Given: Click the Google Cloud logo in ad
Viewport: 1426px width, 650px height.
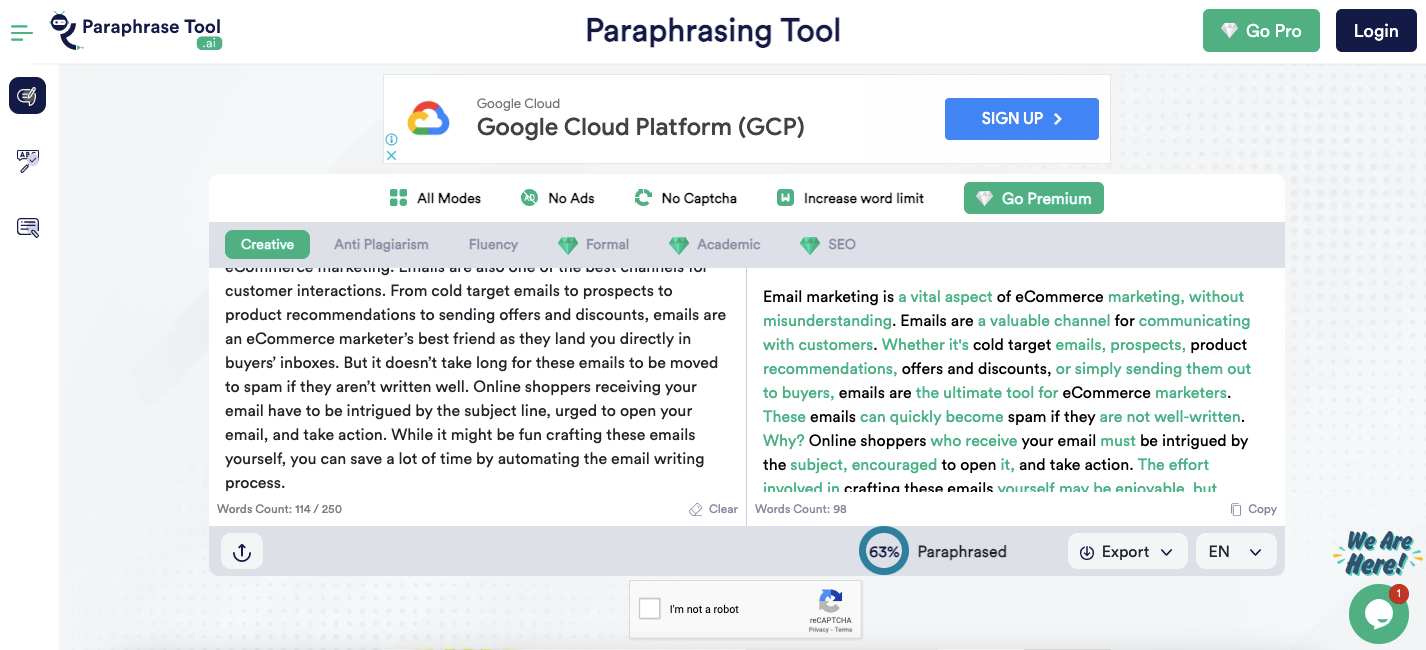Looking at the screenshot, I should 428,119.
